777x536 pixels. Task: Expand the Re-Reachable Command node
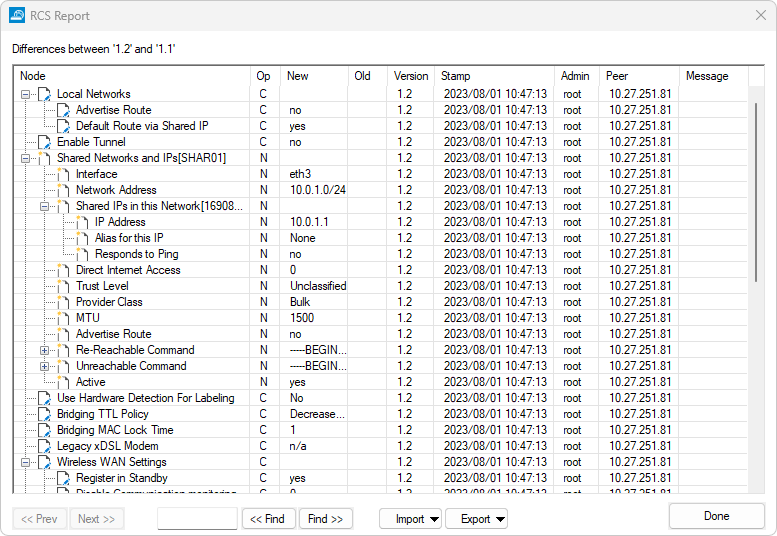pos(45,350)
